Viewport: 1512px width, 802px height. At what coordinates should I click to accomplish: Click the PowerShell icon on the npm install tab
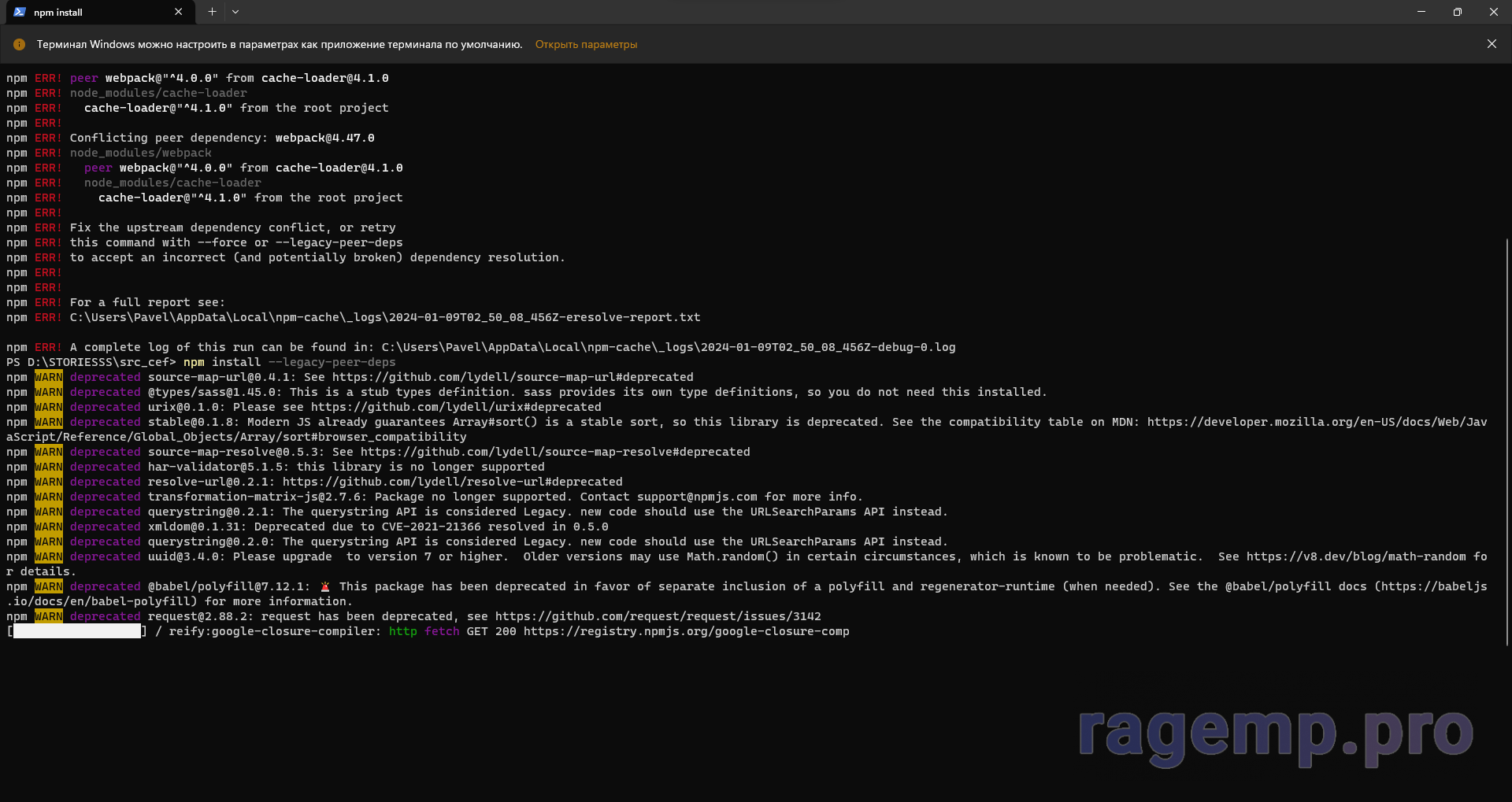(20, 12)
